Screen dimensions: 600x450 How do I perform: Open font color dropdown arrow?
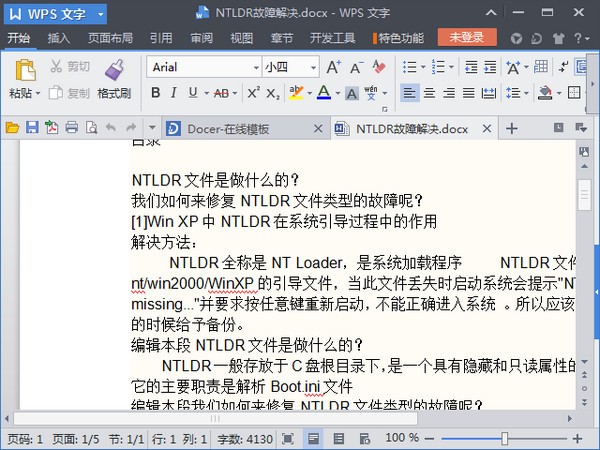(338, 93)
